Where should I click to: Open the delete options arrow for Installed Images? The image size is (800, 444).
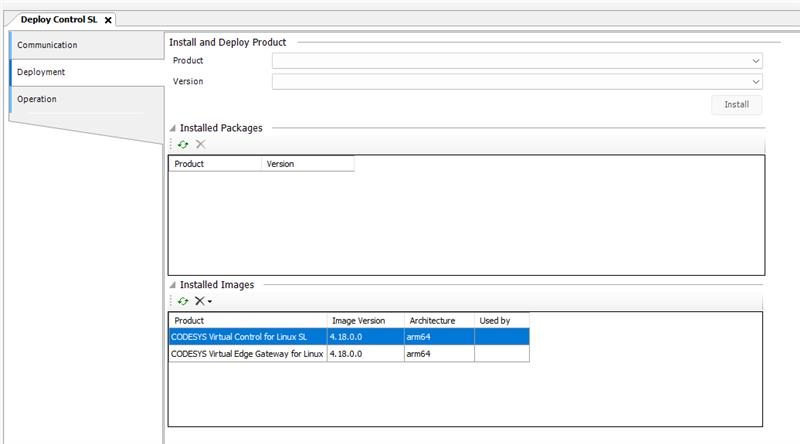tap(210, 302)
